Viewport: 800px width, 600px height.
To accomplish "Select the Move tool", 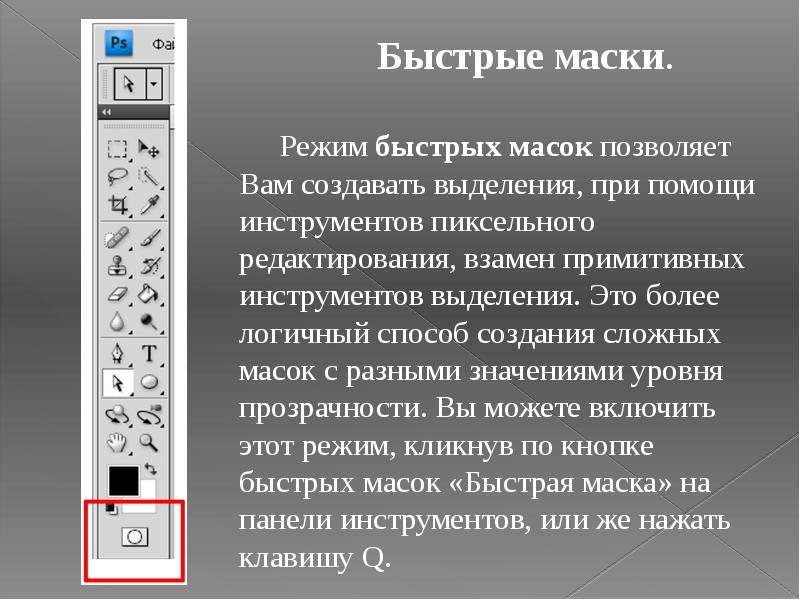I will pos(149,149).
